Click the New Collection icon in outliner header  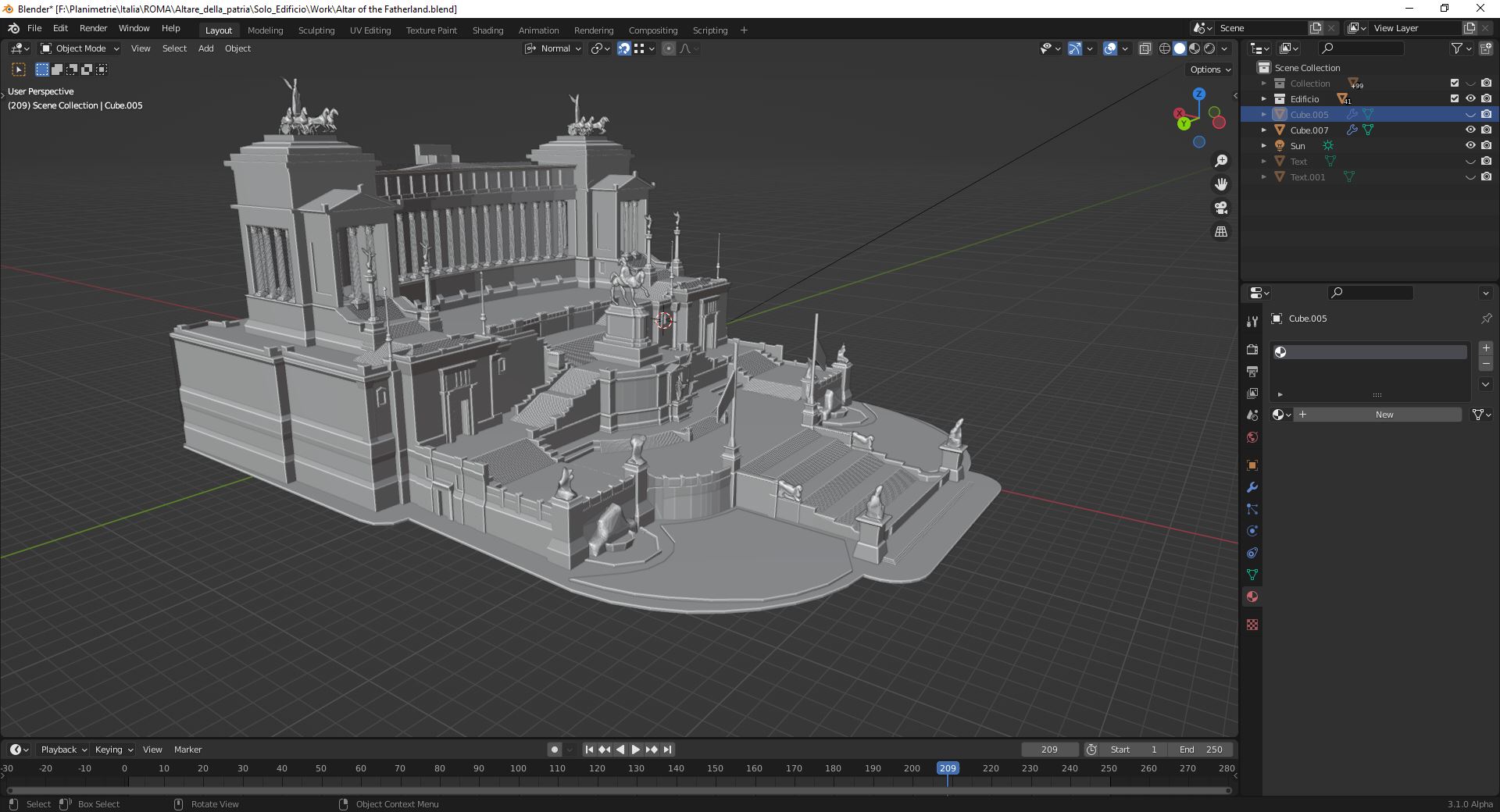click(x=1484, y=48)
